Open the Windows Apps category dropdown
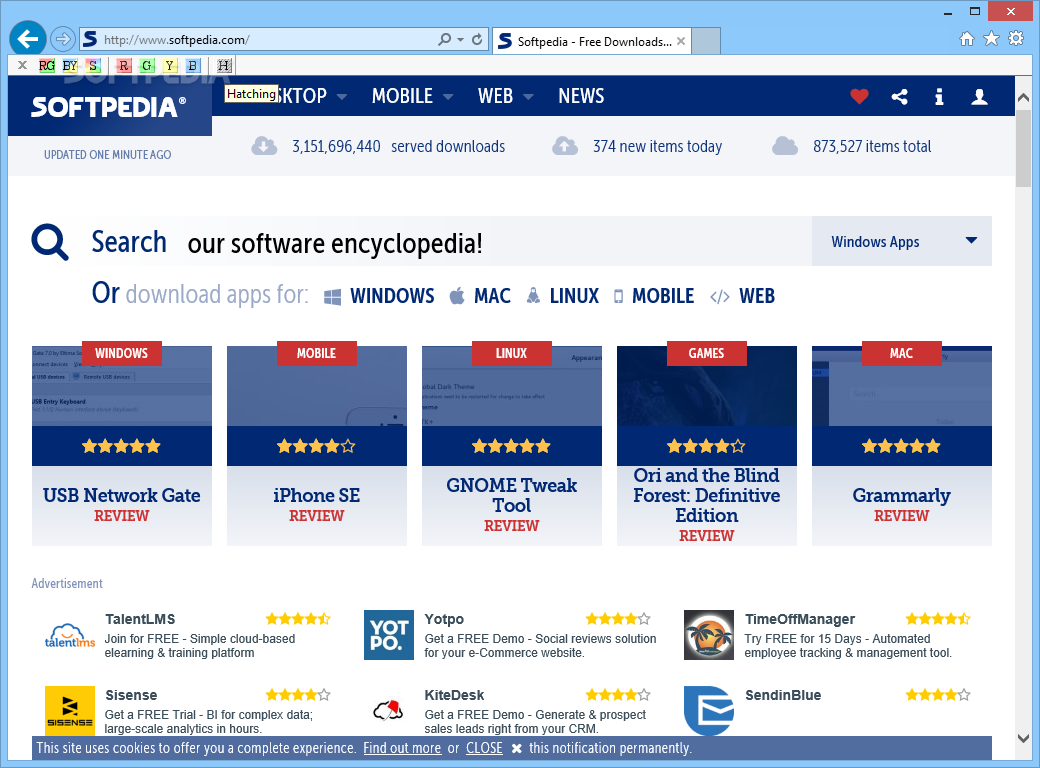 (x=902, y=241)
